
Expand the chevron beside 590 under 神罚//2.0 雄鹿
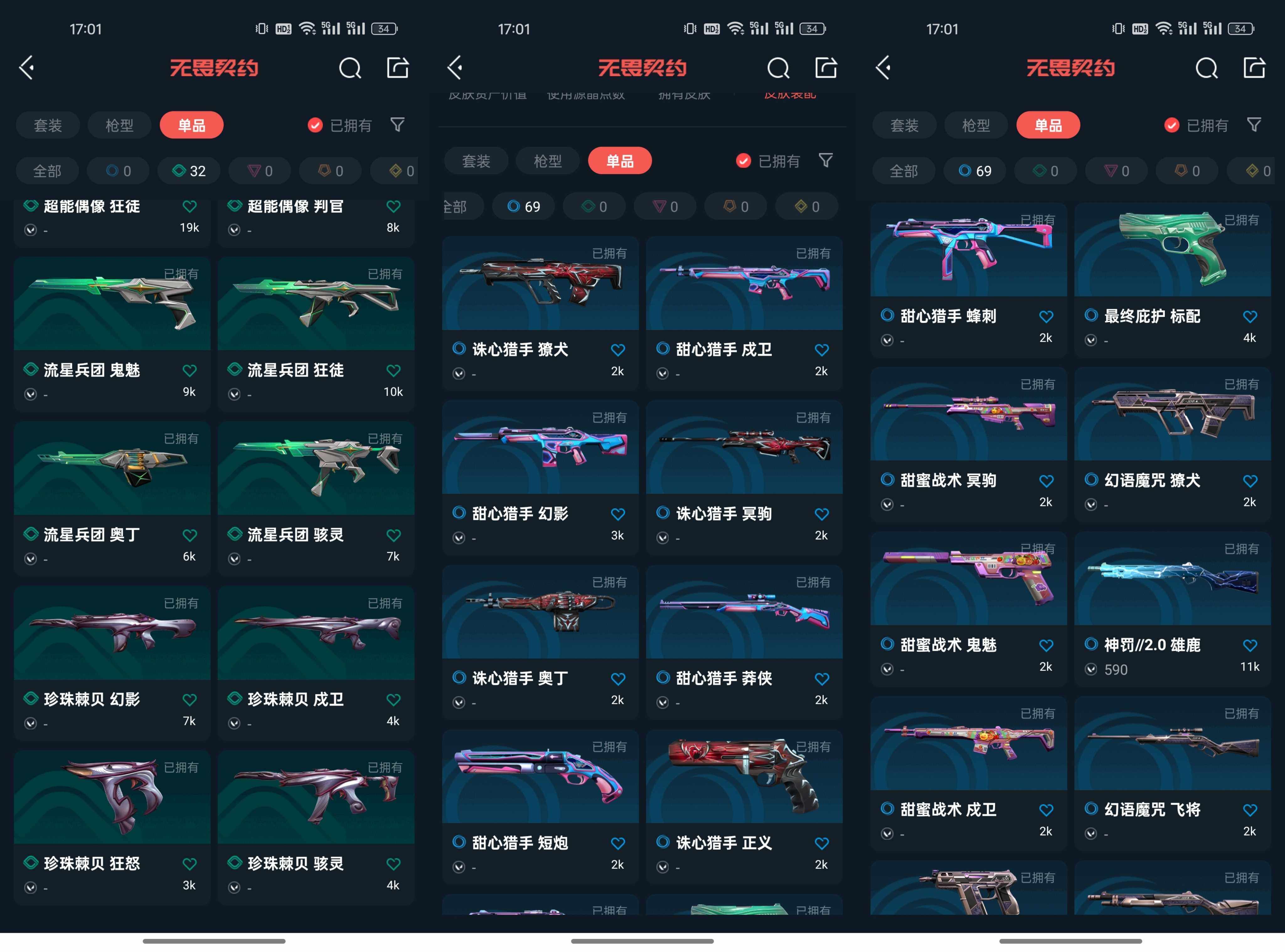pyautogui.click(x=1091, y=669)
